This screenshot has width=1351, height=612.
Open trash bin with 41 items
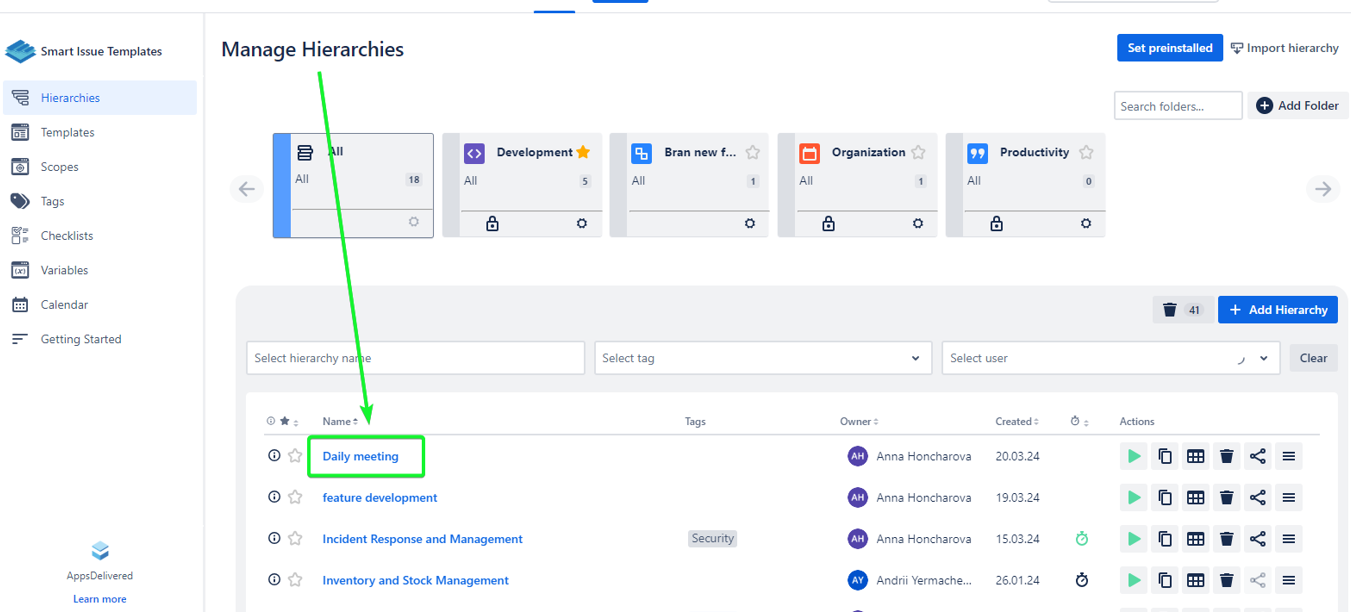click(x=1182, y=310)
